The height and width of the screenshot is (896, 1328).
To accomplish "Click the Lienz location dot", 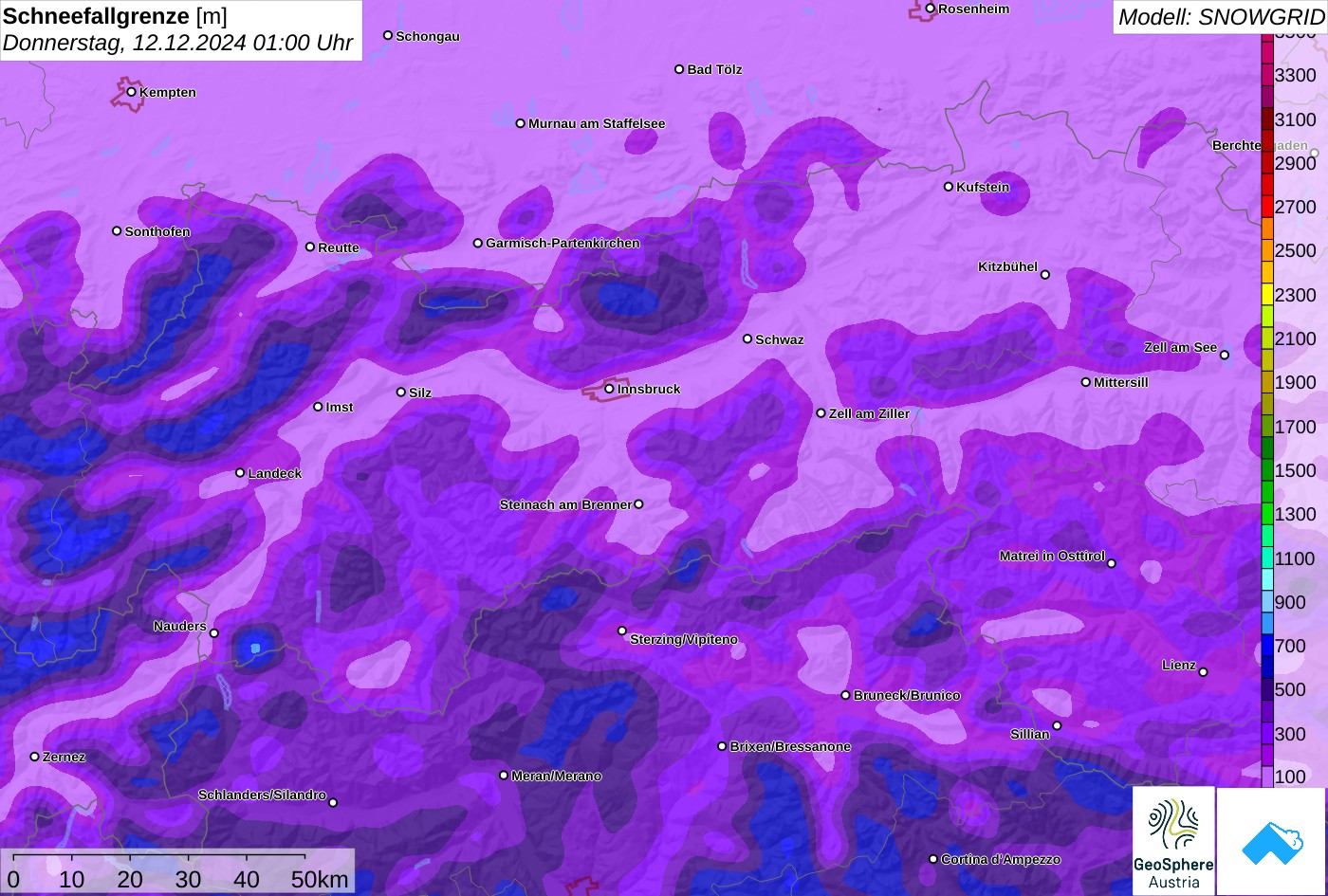I will (x=1203, y=672).
